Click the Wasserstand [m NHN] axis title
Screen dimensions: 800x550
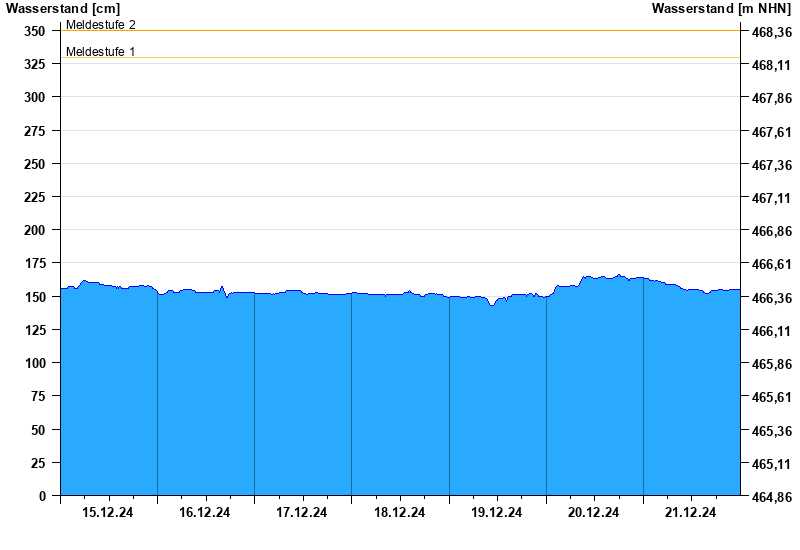click(721, 9)
